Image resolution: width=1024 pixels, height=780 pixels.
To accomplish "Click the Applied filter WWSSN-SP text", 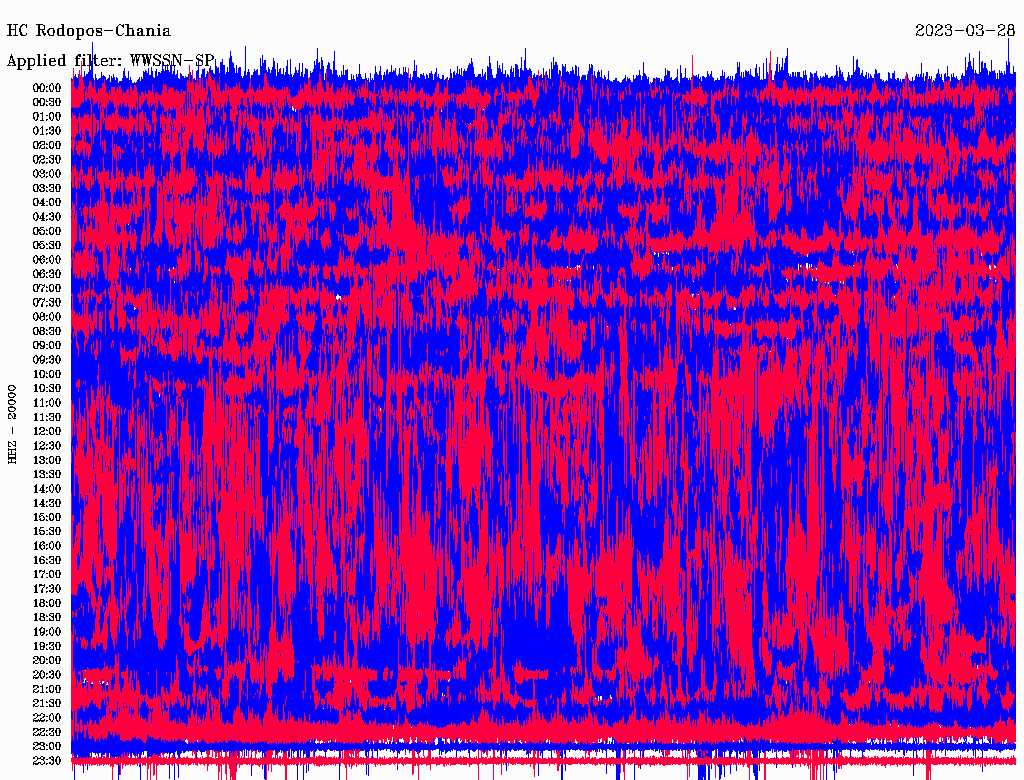I will coord(111,60).
